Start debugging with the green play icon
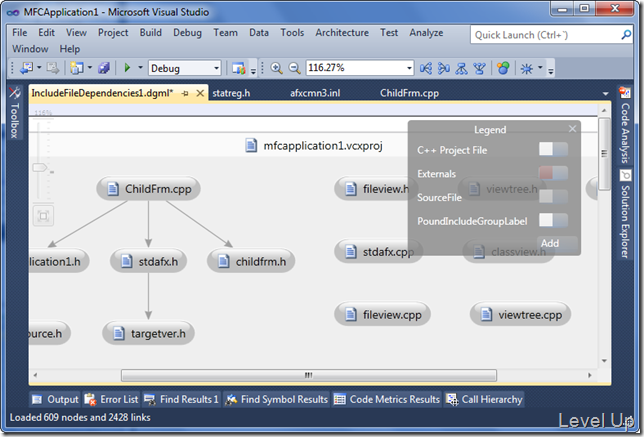This screenshot has height=437, width=644. click(x=127, y=68)
